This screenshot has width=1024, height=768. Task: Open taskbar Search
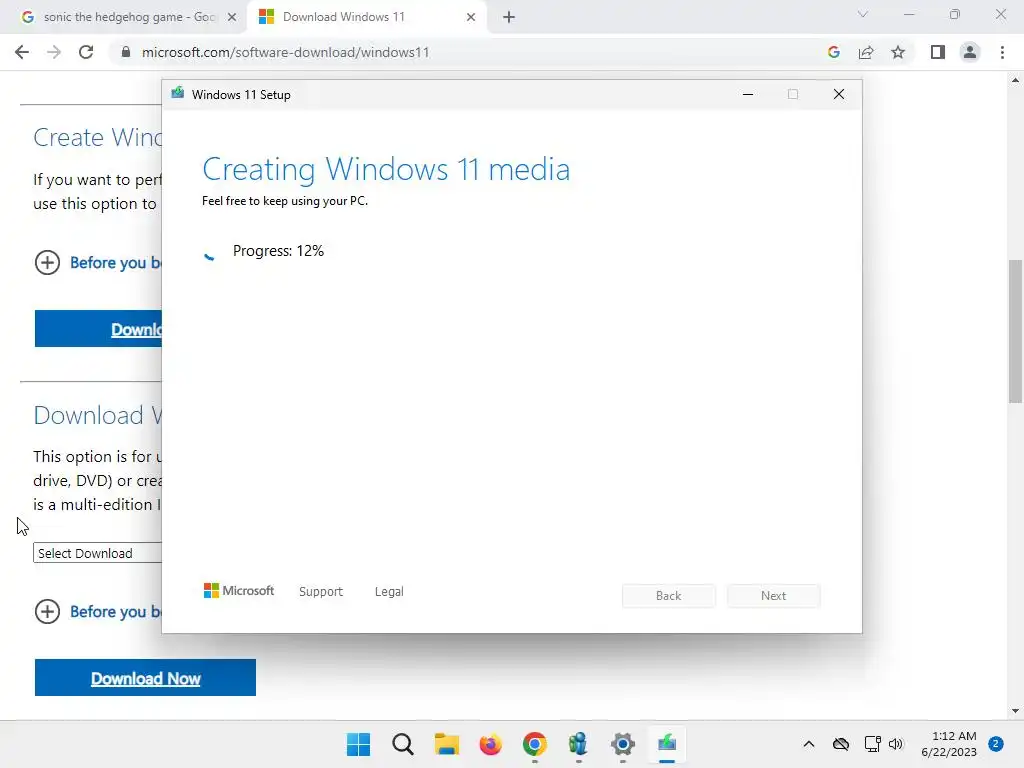(x=403, y=744)
